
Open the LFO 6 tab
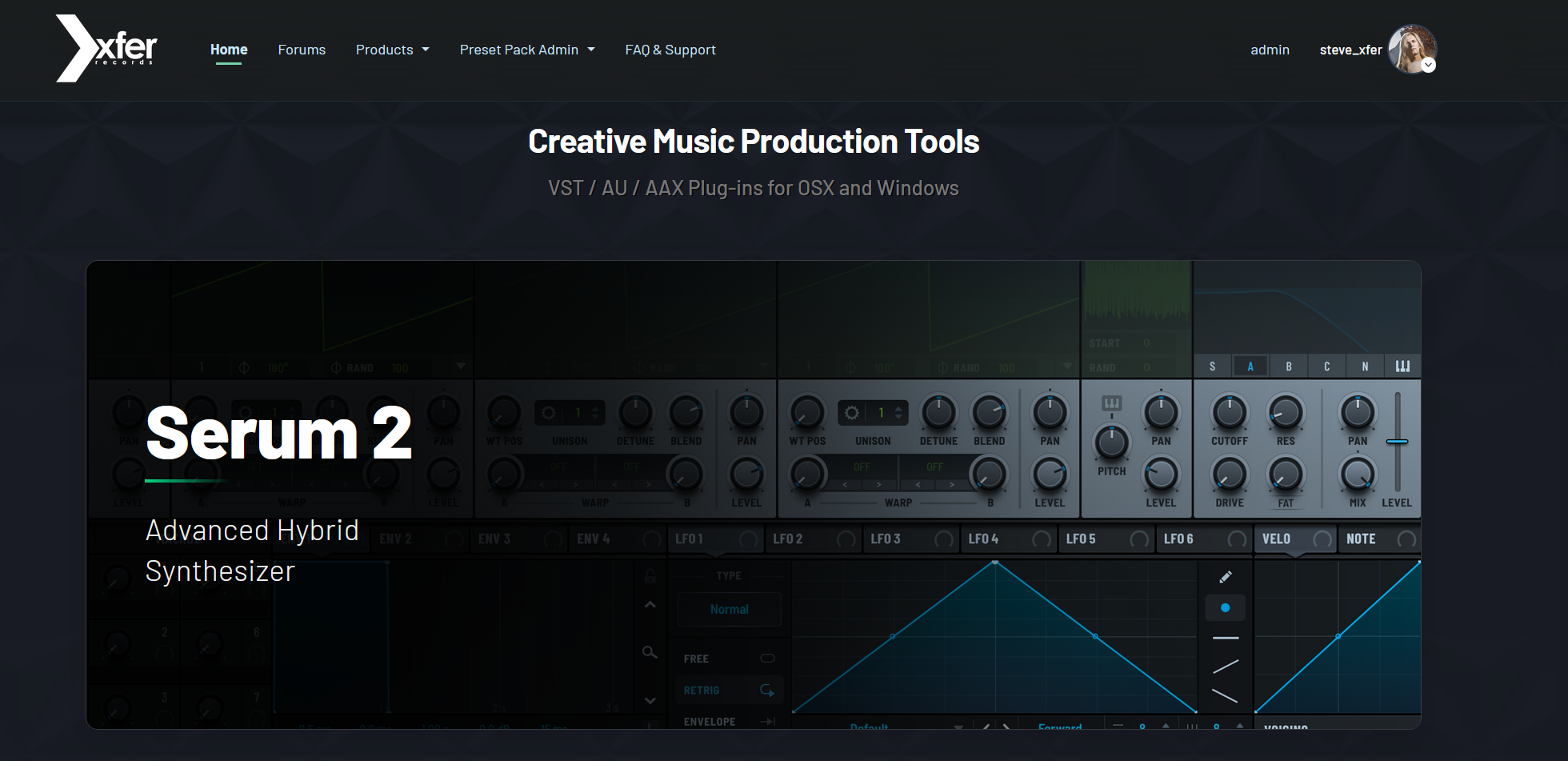[1203, 539]
